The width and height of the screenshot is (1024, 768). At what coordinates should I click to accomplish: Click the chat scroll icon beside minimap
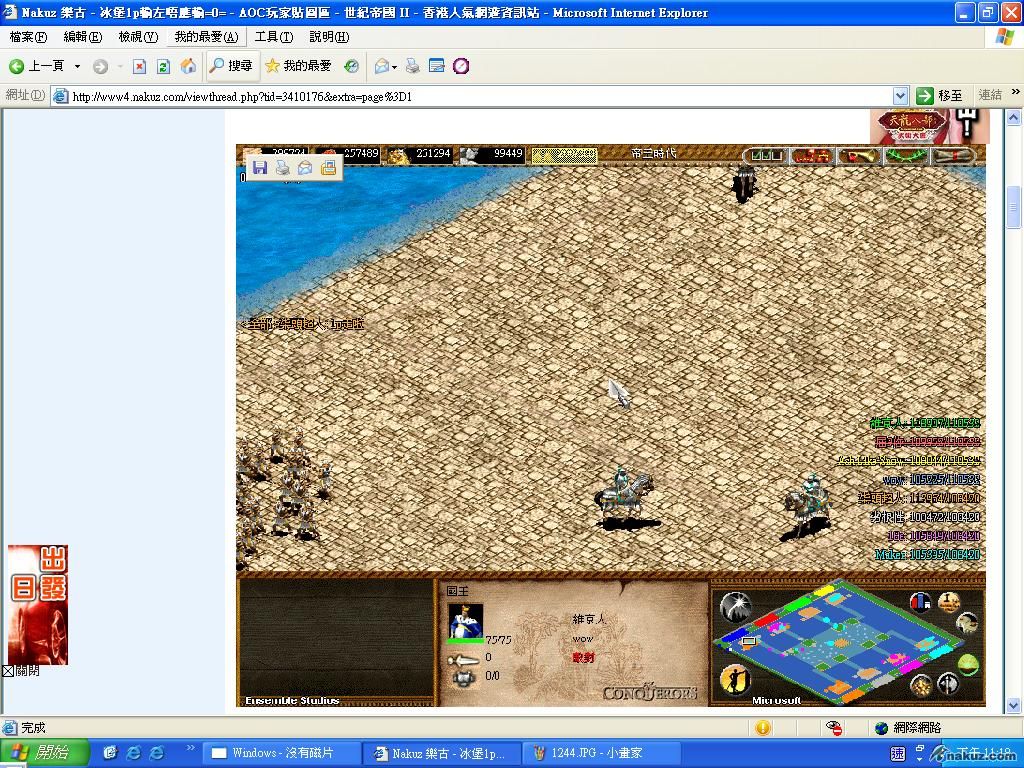click(x=967, y=622)
